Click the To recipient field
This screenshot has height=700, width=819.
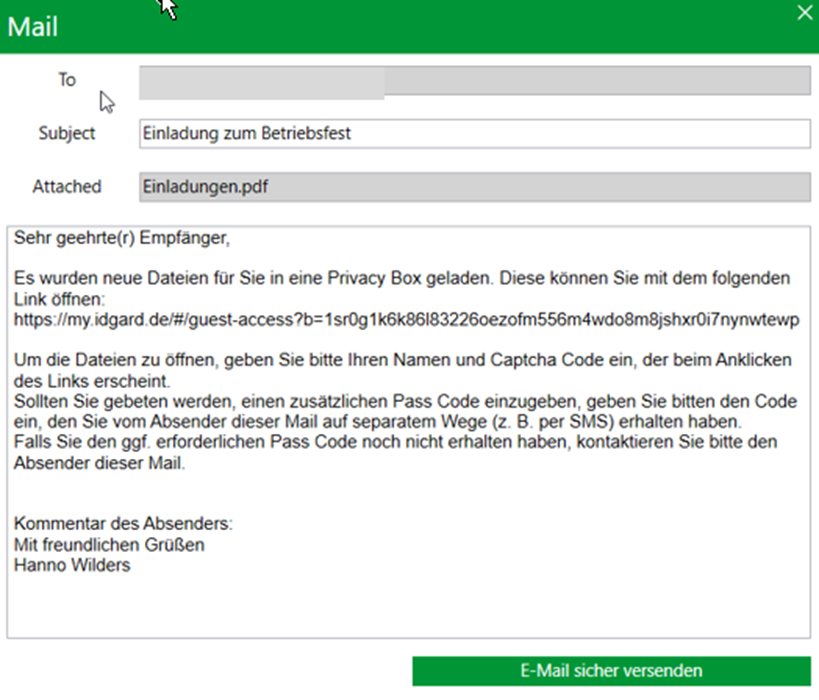(x=474, y=82)
